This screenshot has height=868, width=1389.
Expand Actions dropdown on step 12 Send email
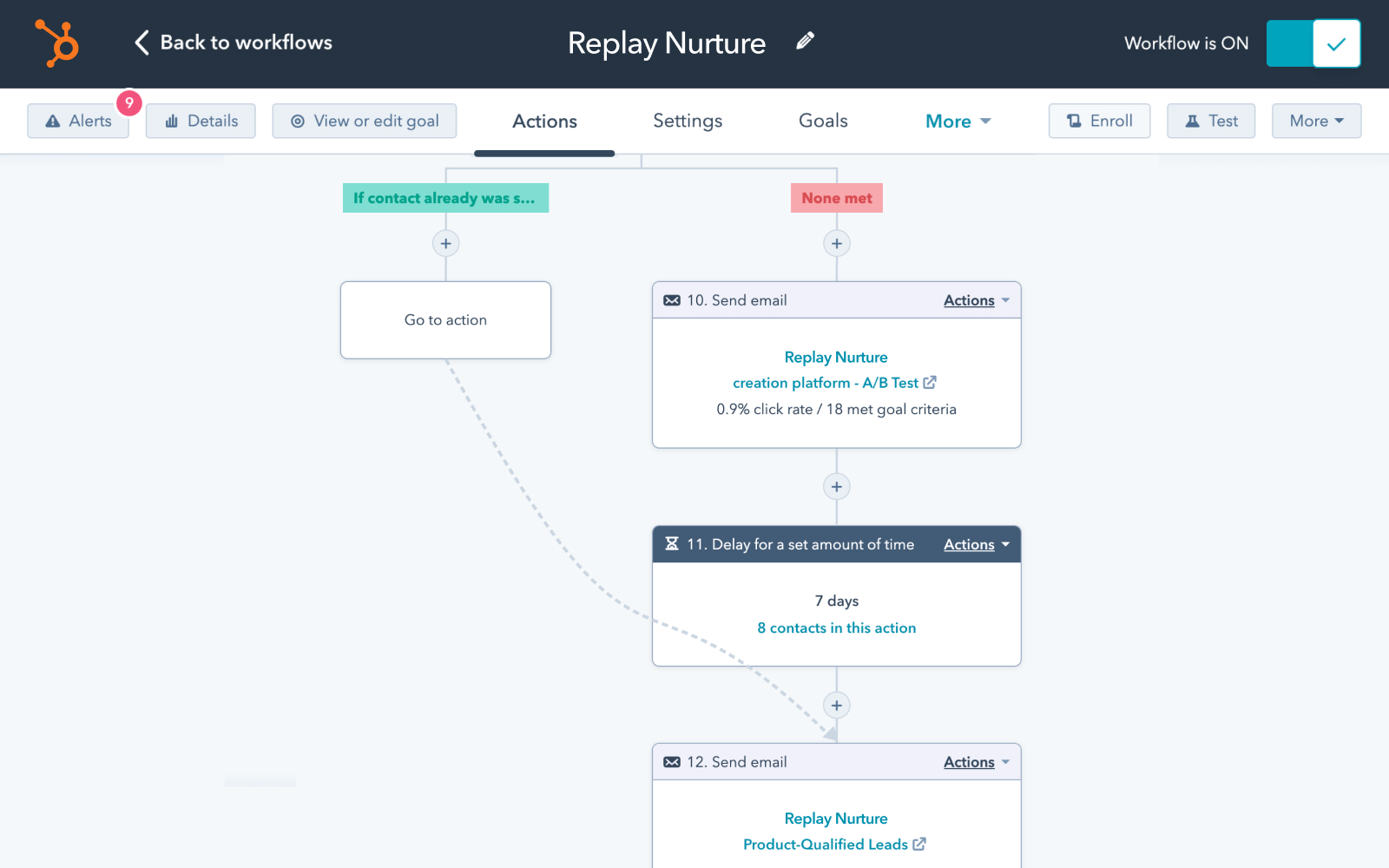[x=976, y=762]
